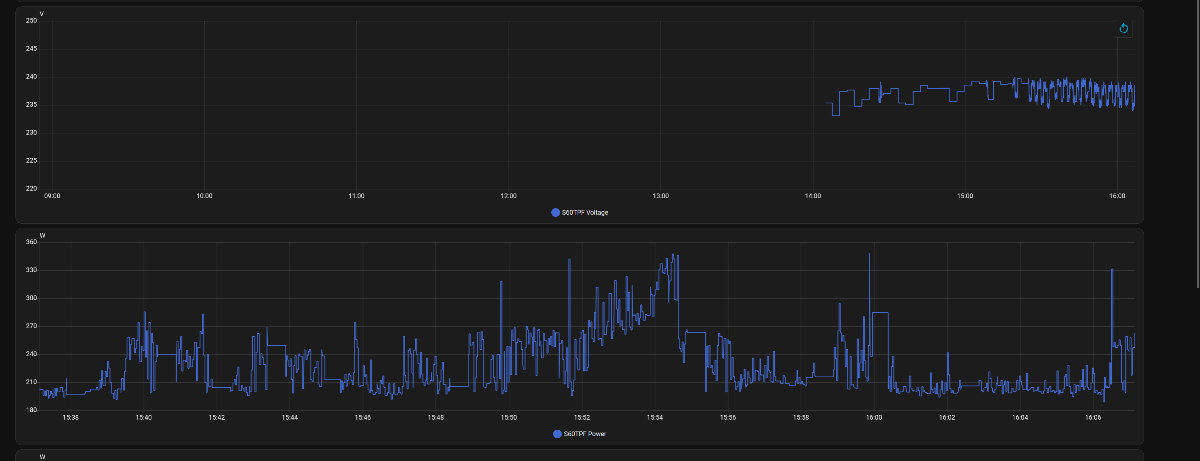Click the blue dot beside S60TPF Power

pyautogui.click(x=557, y=434)
